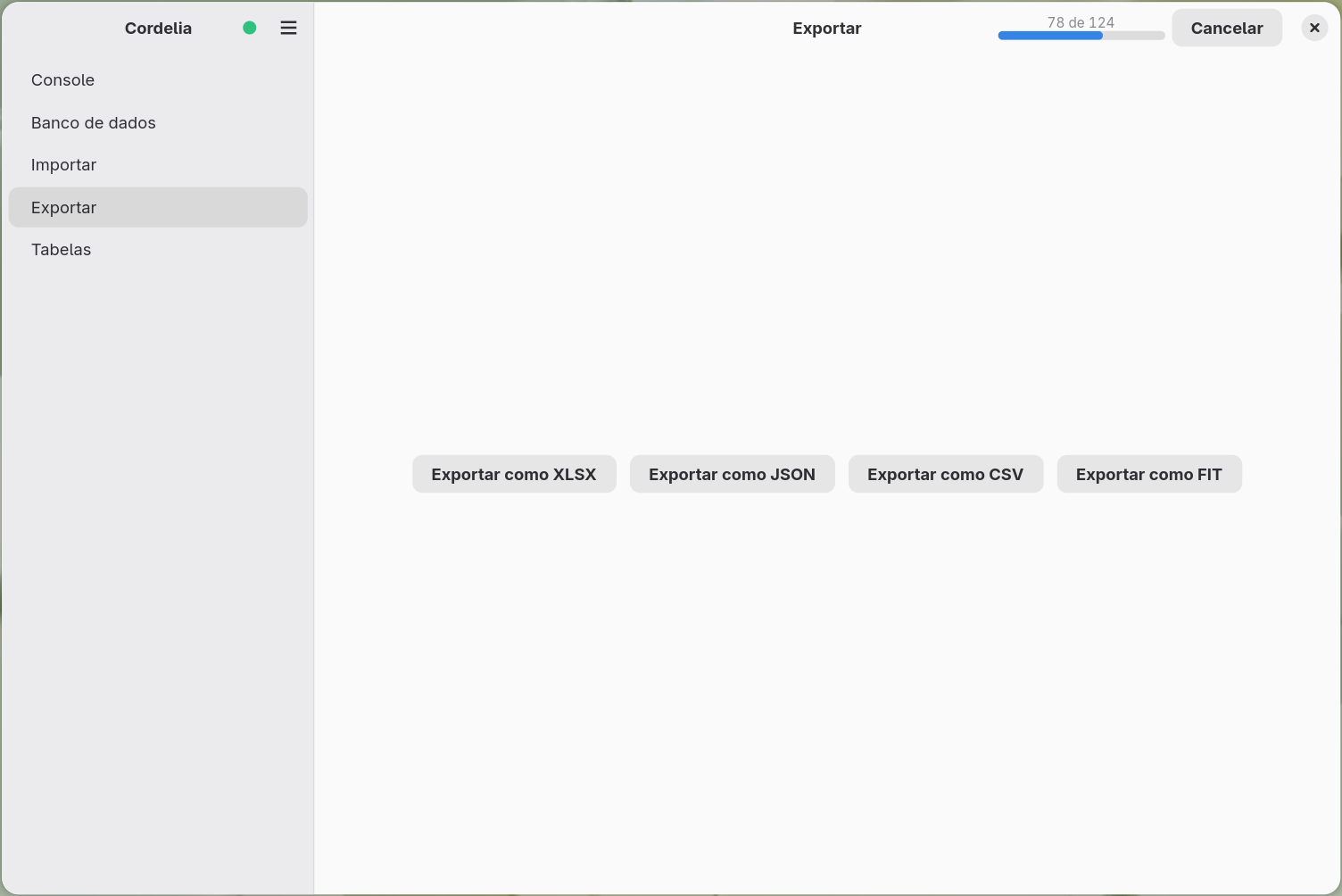
Task: Show the Tabelas page
Action: point(158,250)
